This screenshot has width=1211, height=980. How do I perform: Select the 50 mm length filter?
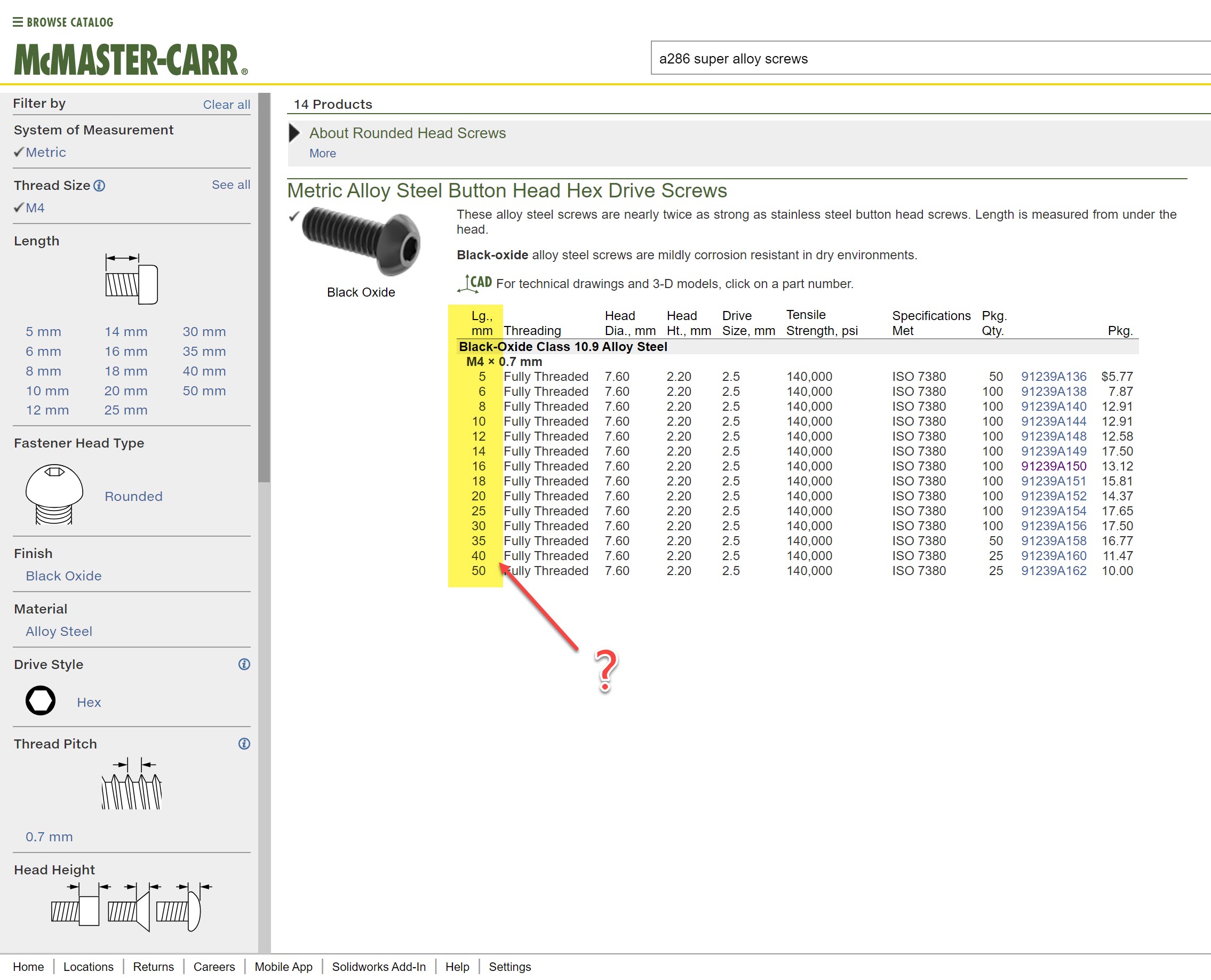click(204, 391)
